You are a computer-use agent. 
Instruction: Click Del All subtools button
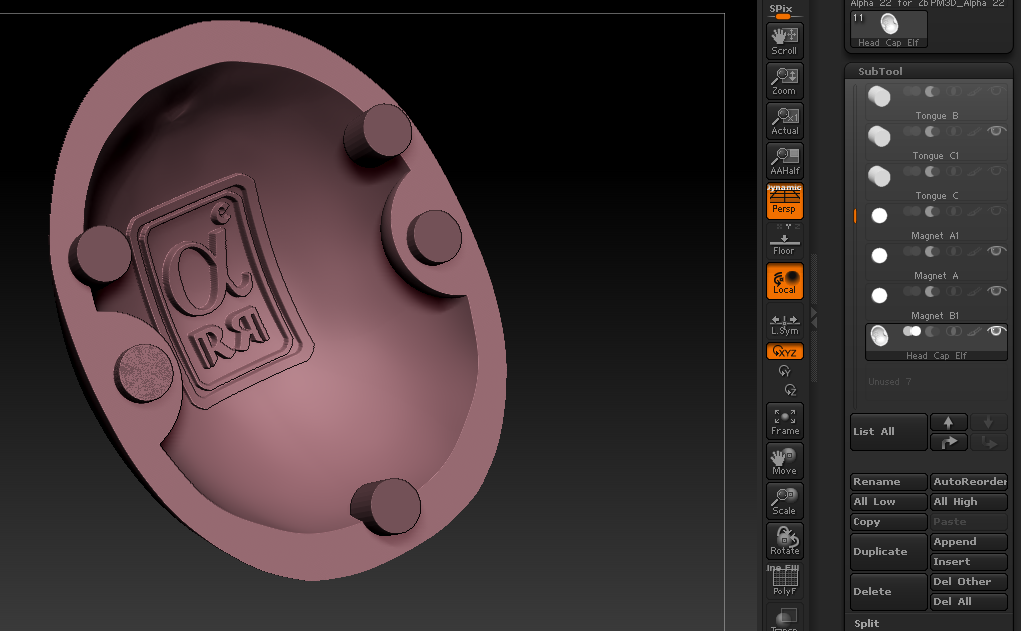point(969,602)
